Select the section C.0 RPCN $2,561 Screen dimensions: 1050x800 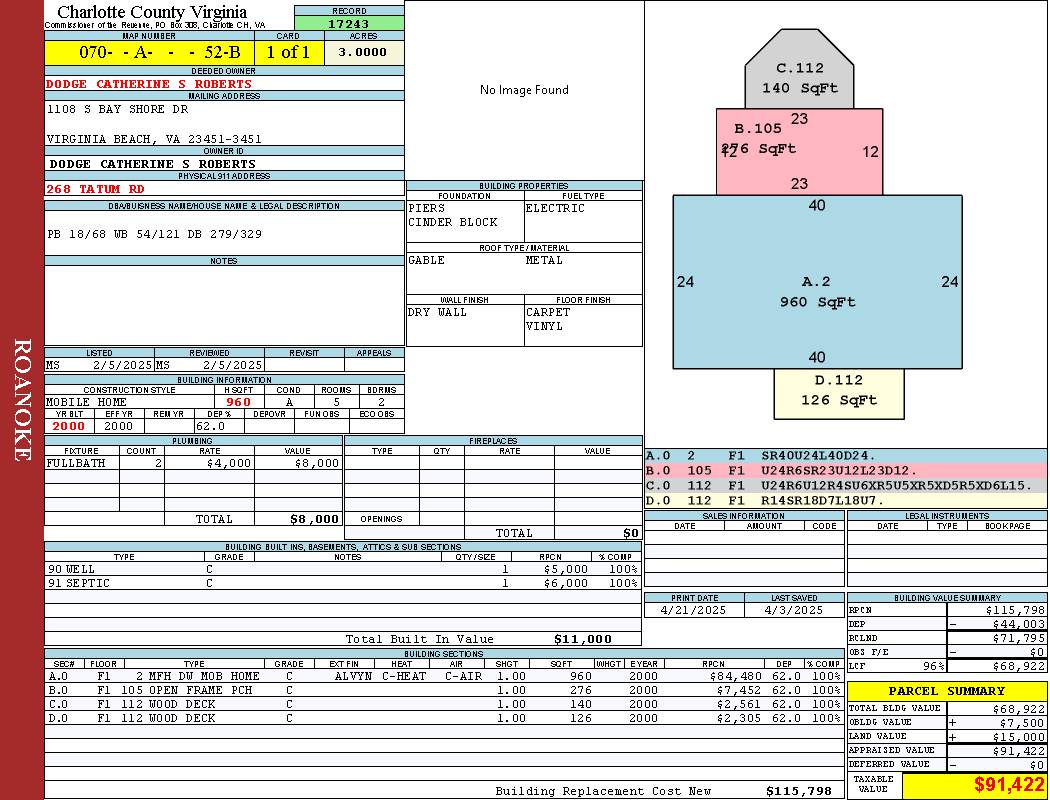coord(739,704)
